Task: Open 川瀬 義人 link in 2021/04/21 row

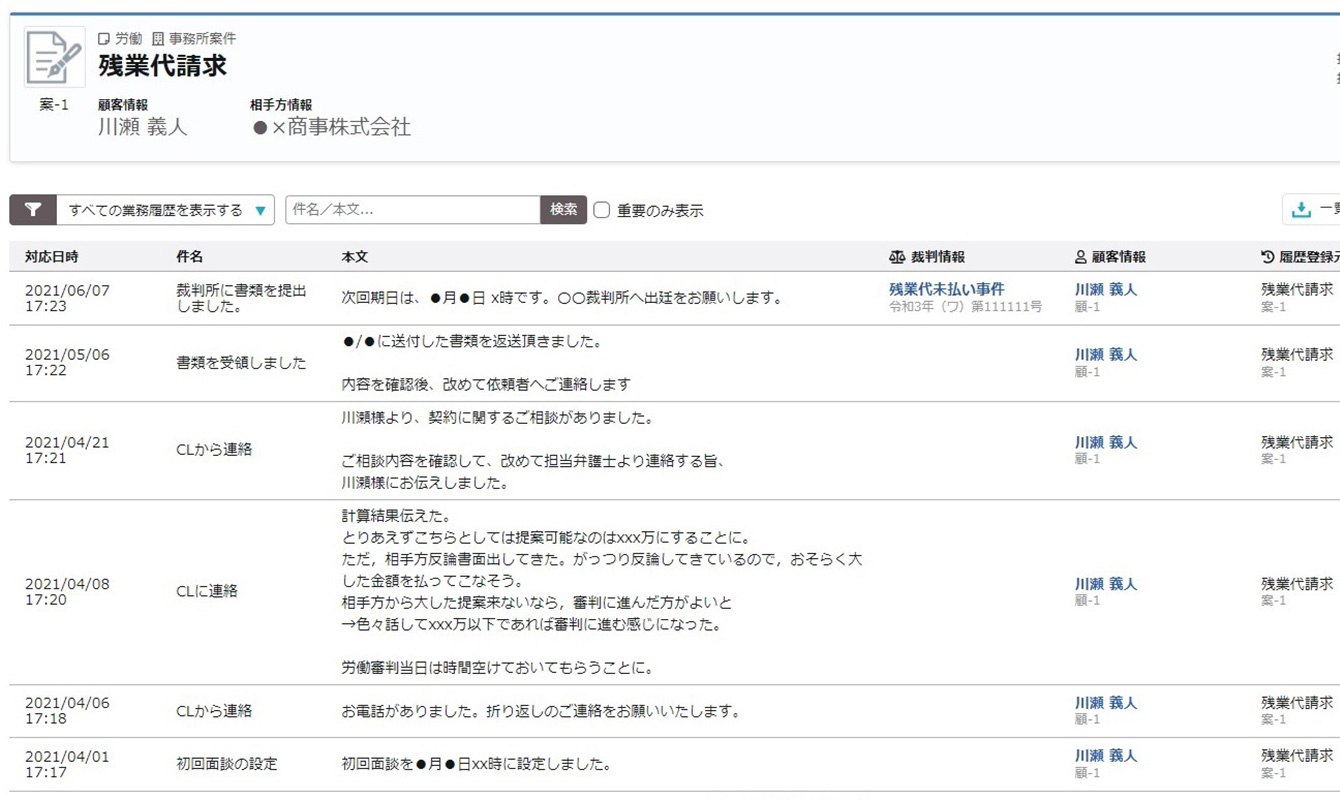Action: tap(1106, 442)
